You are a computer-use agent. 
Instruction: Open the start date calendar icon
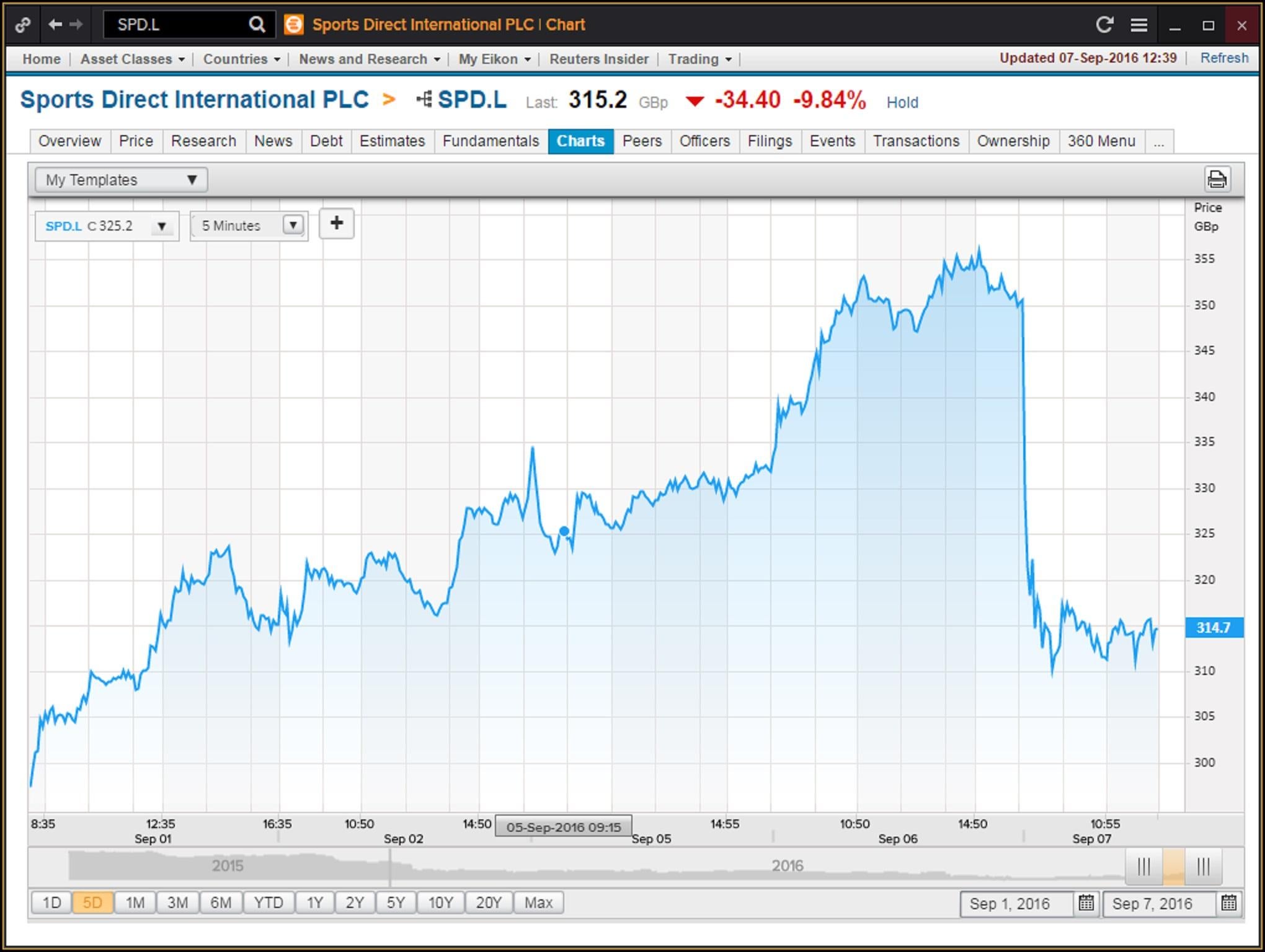[x=1086, y=903]
